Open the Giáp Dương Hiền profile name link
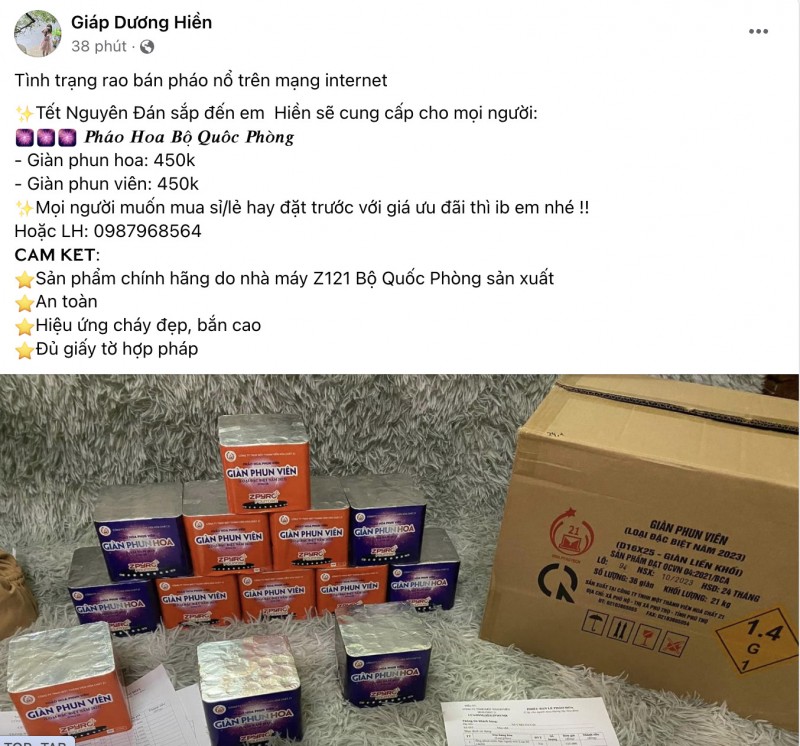The width and height of the screenshot is (800, 746). coord(141,22)
